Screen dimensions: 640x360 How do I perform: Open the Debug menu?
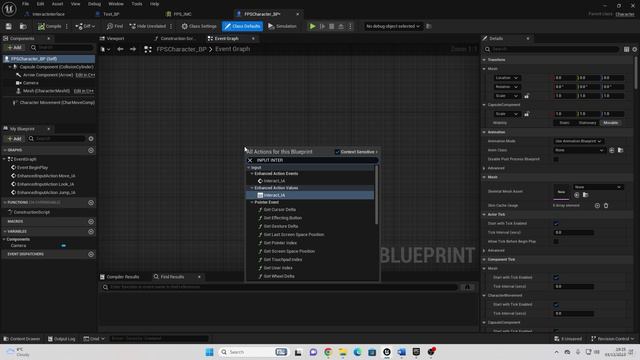pyautogui.click(x=94, y=4)
